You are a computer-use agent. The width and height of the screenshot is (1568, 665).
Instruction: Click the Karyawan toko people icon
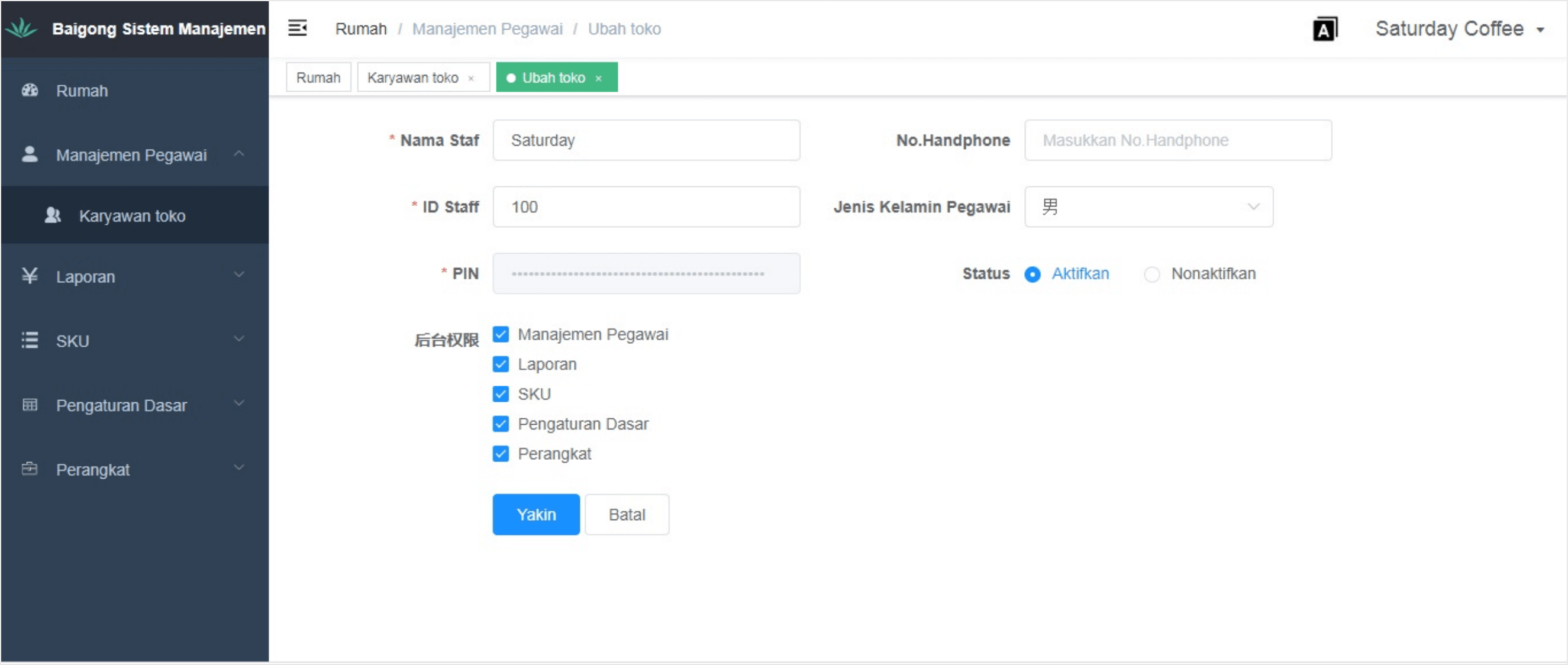tap(53, 215)
